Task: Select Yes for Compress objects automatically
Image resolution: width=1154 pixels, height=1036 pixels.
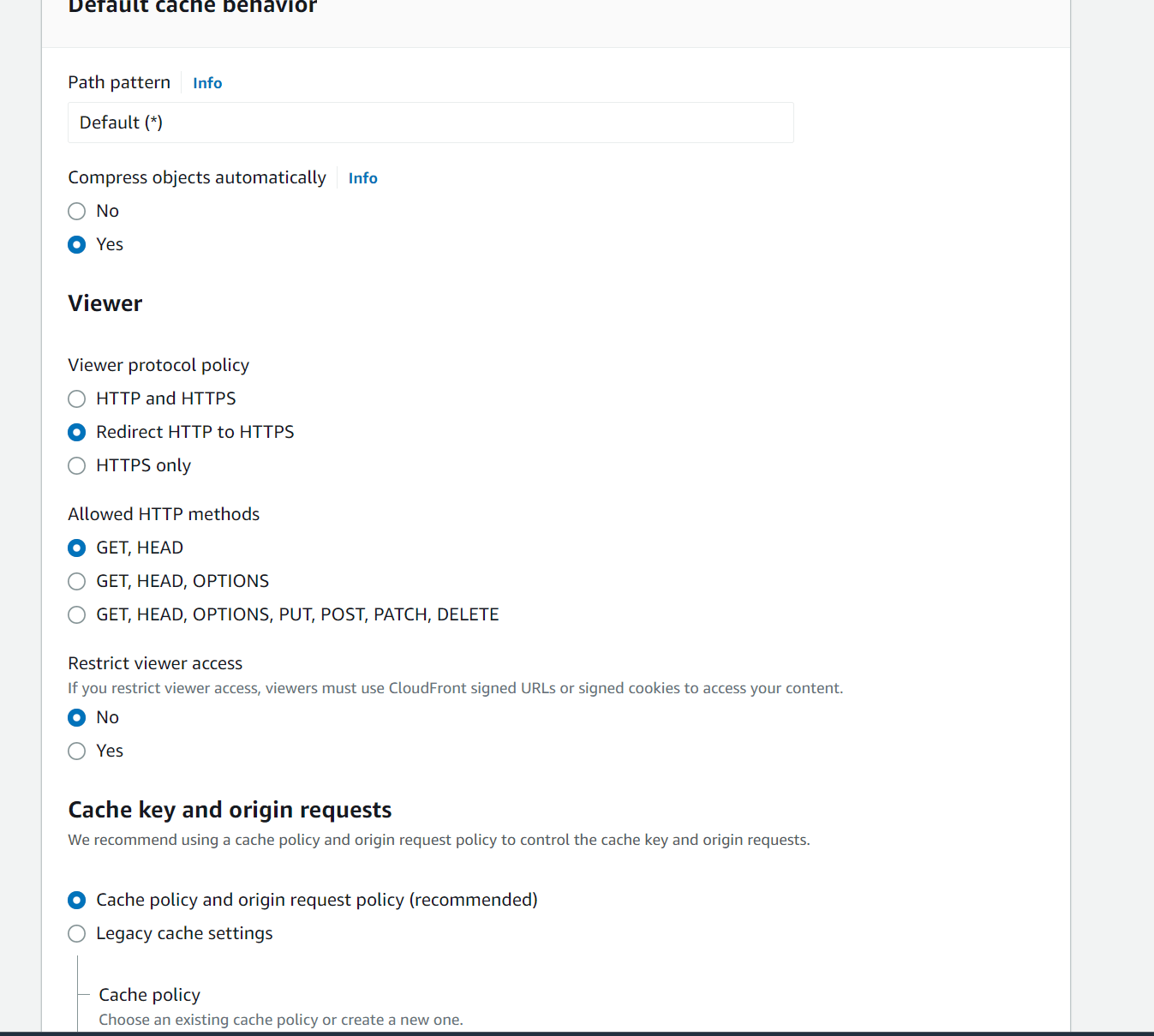Action: pyautogui.click(x=76, y=244)
